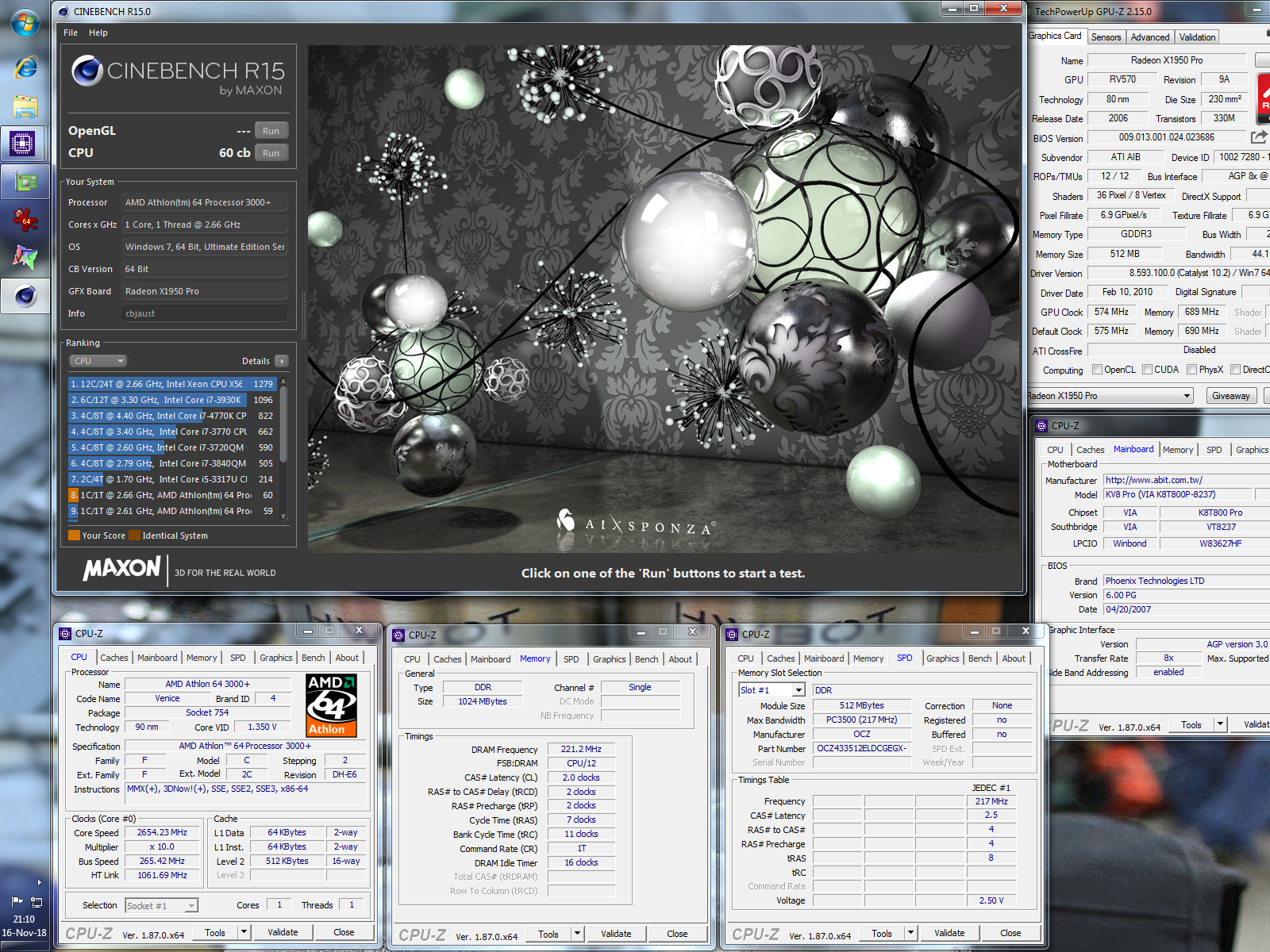Click Close in CPU-Z SPD window

pyautogui.click(x=1010, y=933)
